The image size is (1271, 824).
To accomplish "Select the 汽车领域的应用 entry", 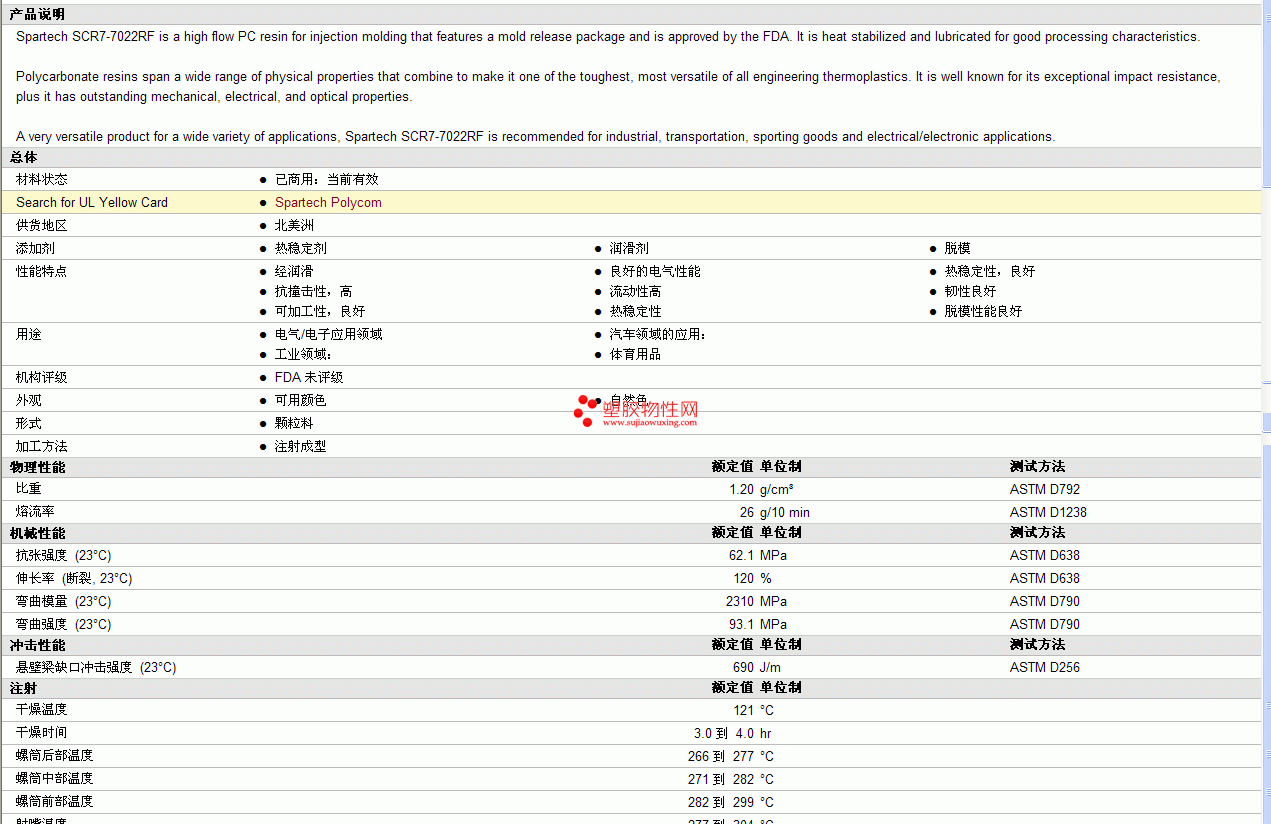I will (x=658, y=334).
